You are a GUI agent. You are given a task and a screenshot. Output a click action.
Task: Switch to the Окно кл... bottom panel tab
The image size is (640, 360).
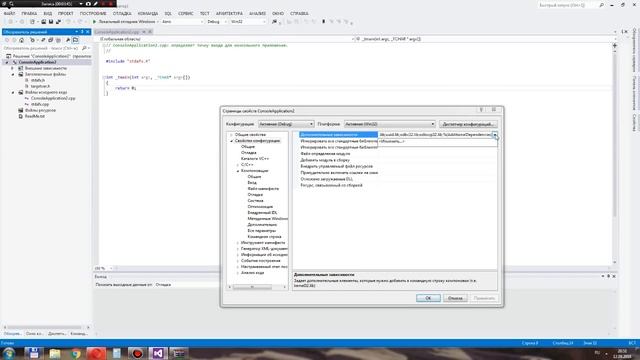[34, 333]
